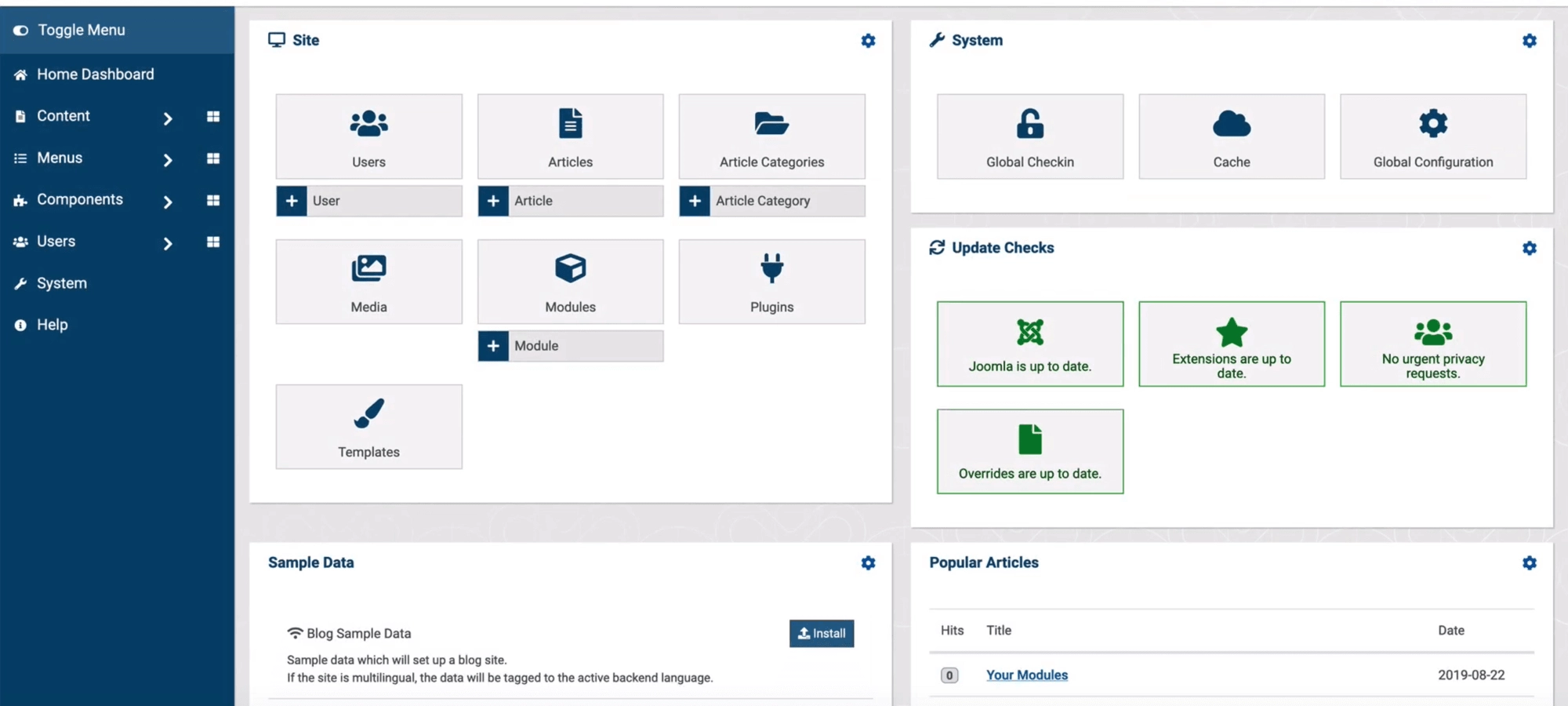This screenshot has width=1568, height=706.
Task: Open the Your Modules article link
Action: (1026, 675)
